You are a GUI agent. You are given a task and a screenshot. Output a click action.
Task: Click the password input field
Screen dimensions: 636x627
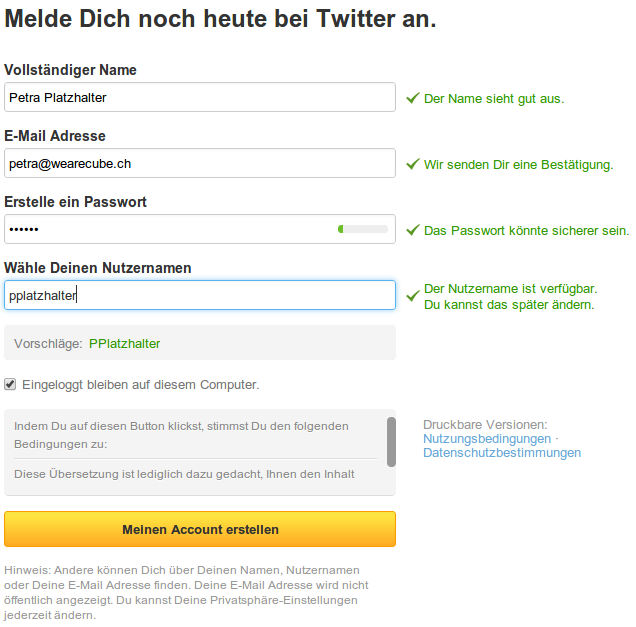coord(170,229)
